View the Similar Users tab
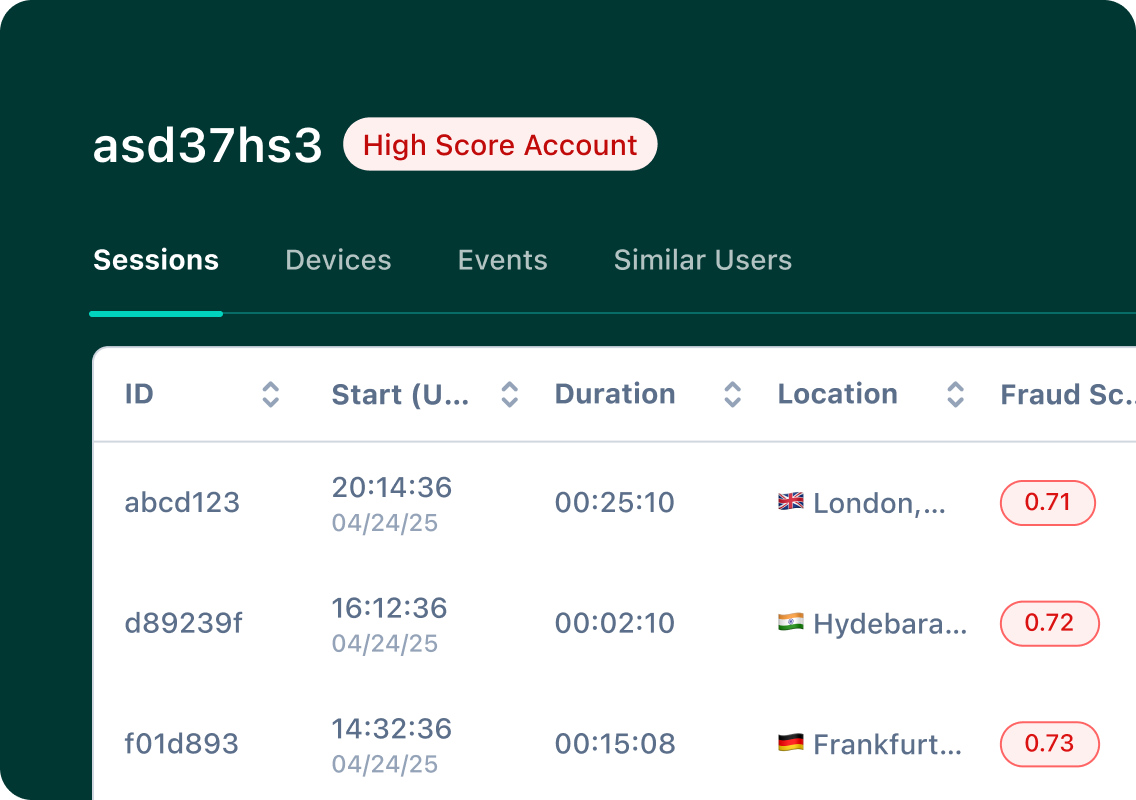Image resolution: width=1136 pixels, height=800 pixels. (702, 260)
